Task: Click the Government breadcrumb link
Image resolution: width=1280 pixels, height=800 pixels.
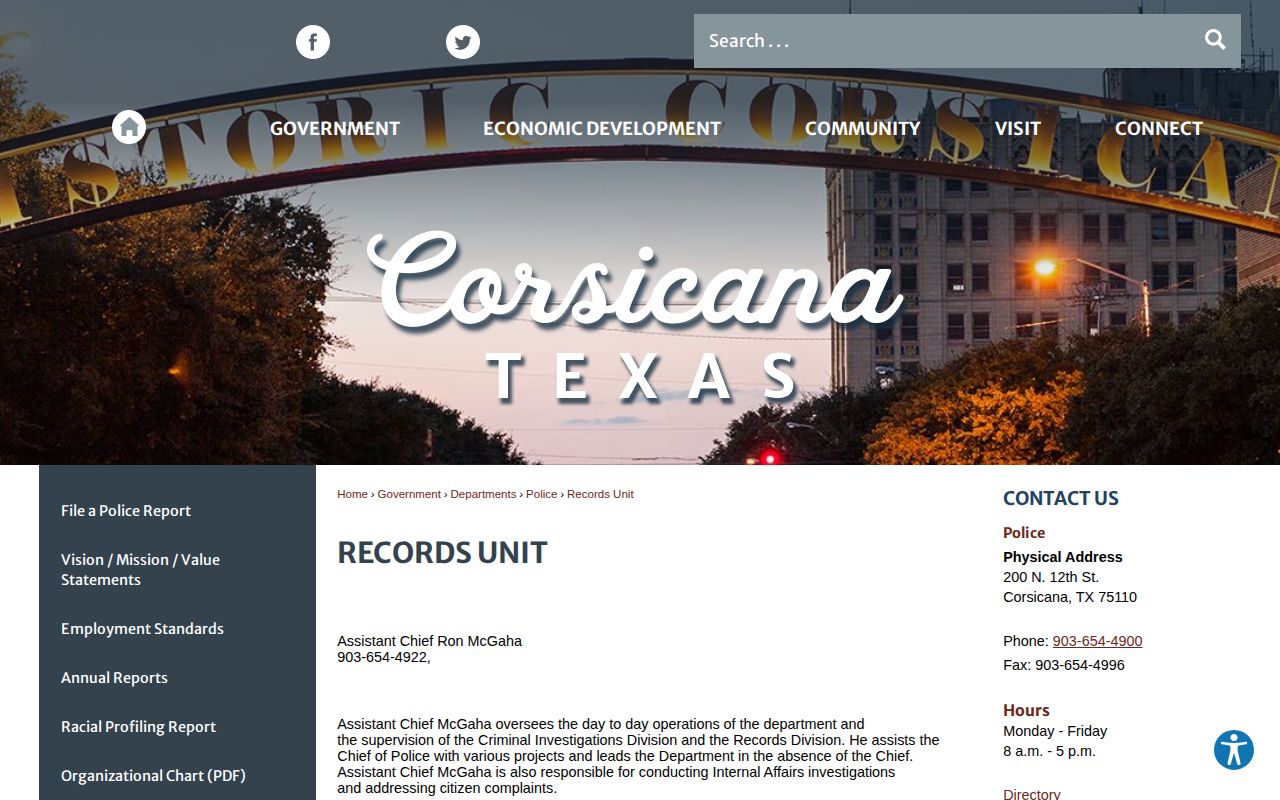Action: (409, 494)
